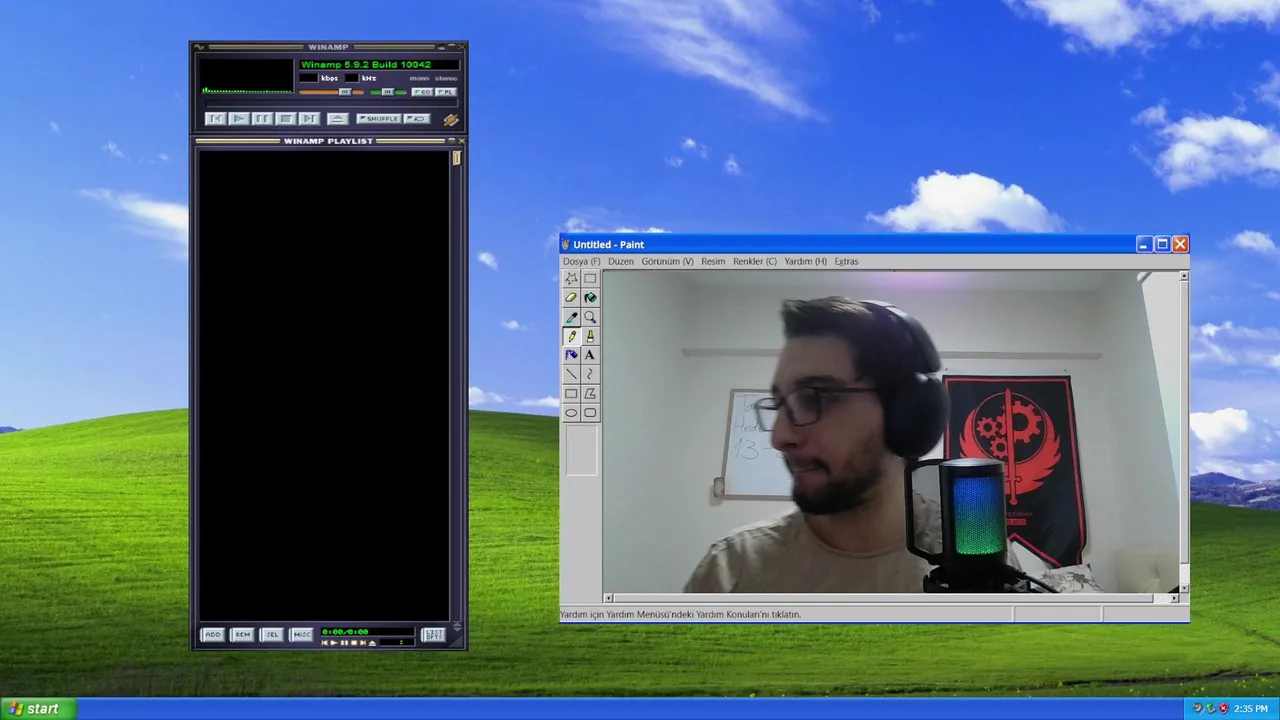Activate the Magnifier tool in Paint
Image resolution: width=1280 pixels, height=720 pixels.
(590, 317)
